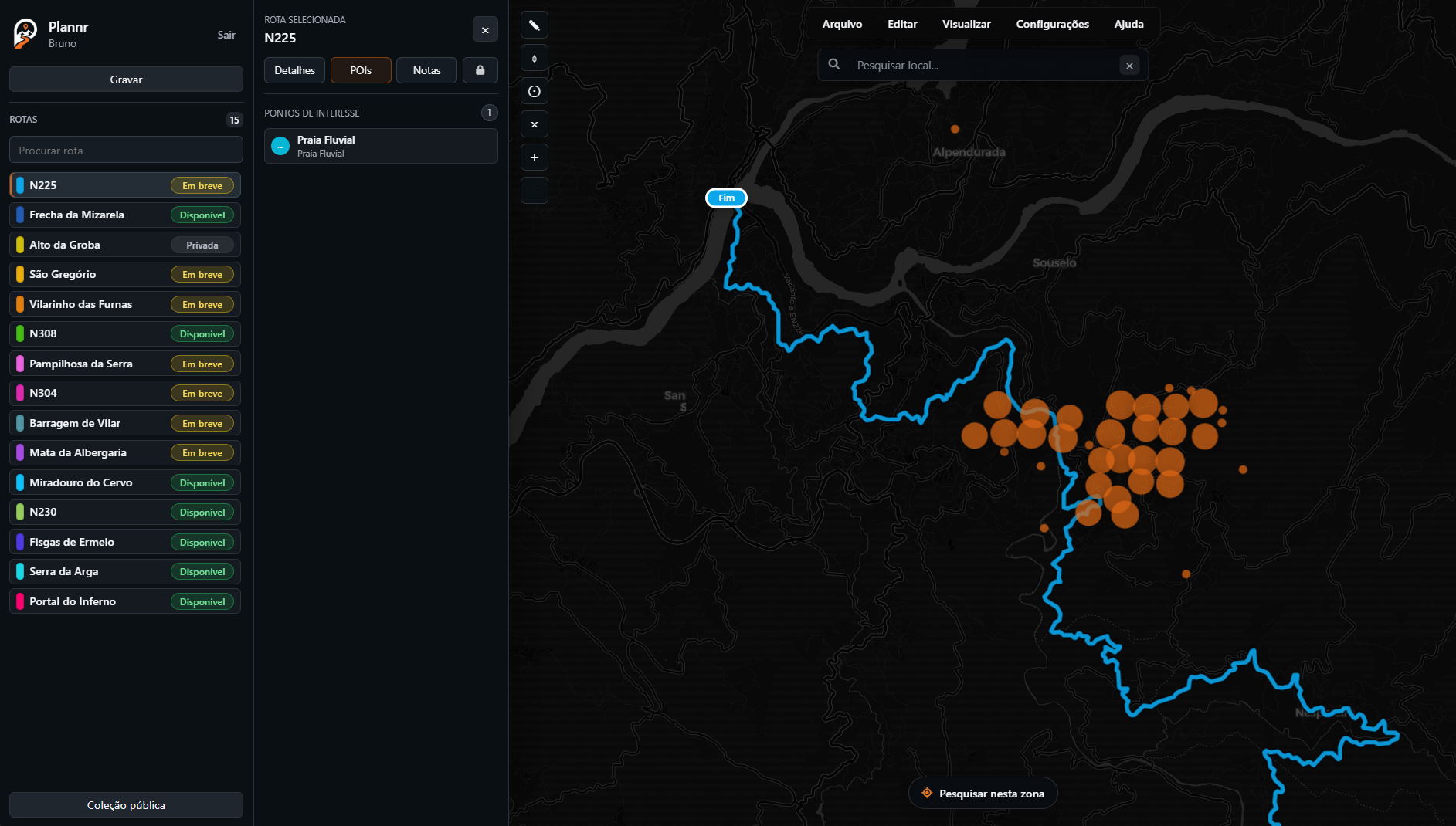Click the Disponível badge on N308

click(x=202, y=334)
